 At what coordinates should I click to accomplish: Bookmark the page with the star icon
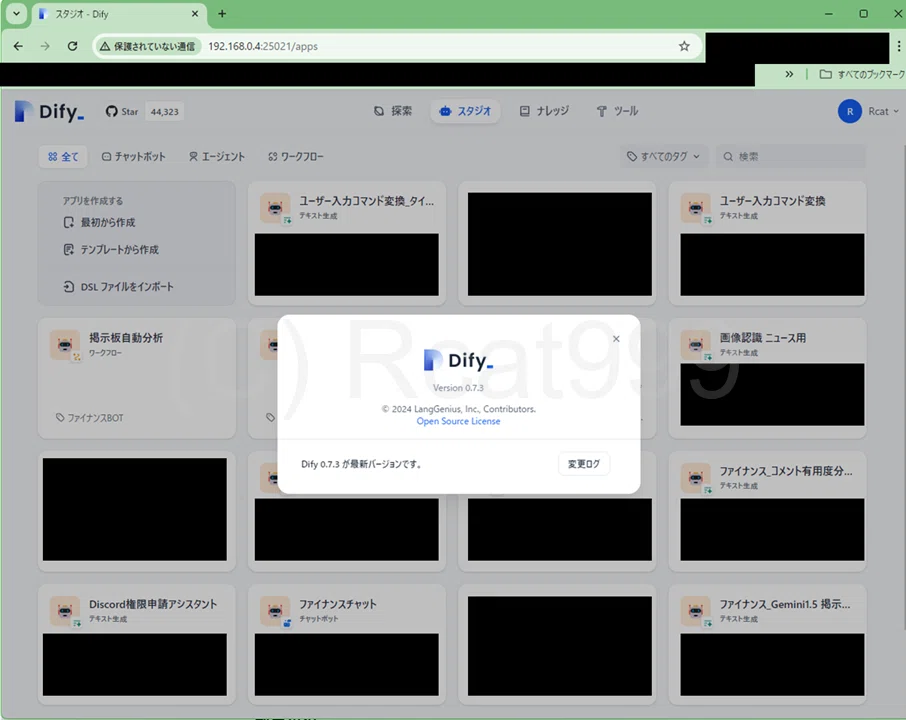(x=684, y=46)
